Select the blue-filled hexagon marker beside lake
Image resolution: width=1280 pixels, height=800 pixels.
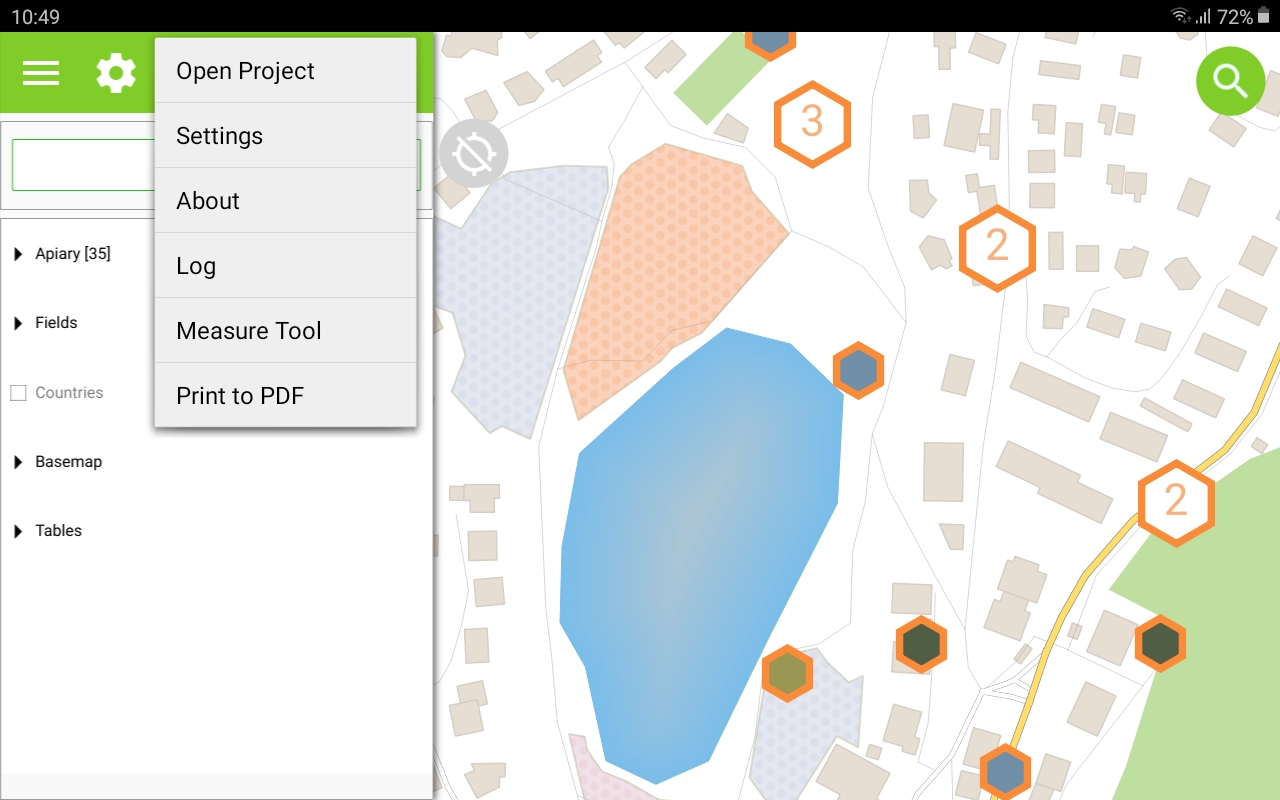pyautogui.click(x=858, y=370)
